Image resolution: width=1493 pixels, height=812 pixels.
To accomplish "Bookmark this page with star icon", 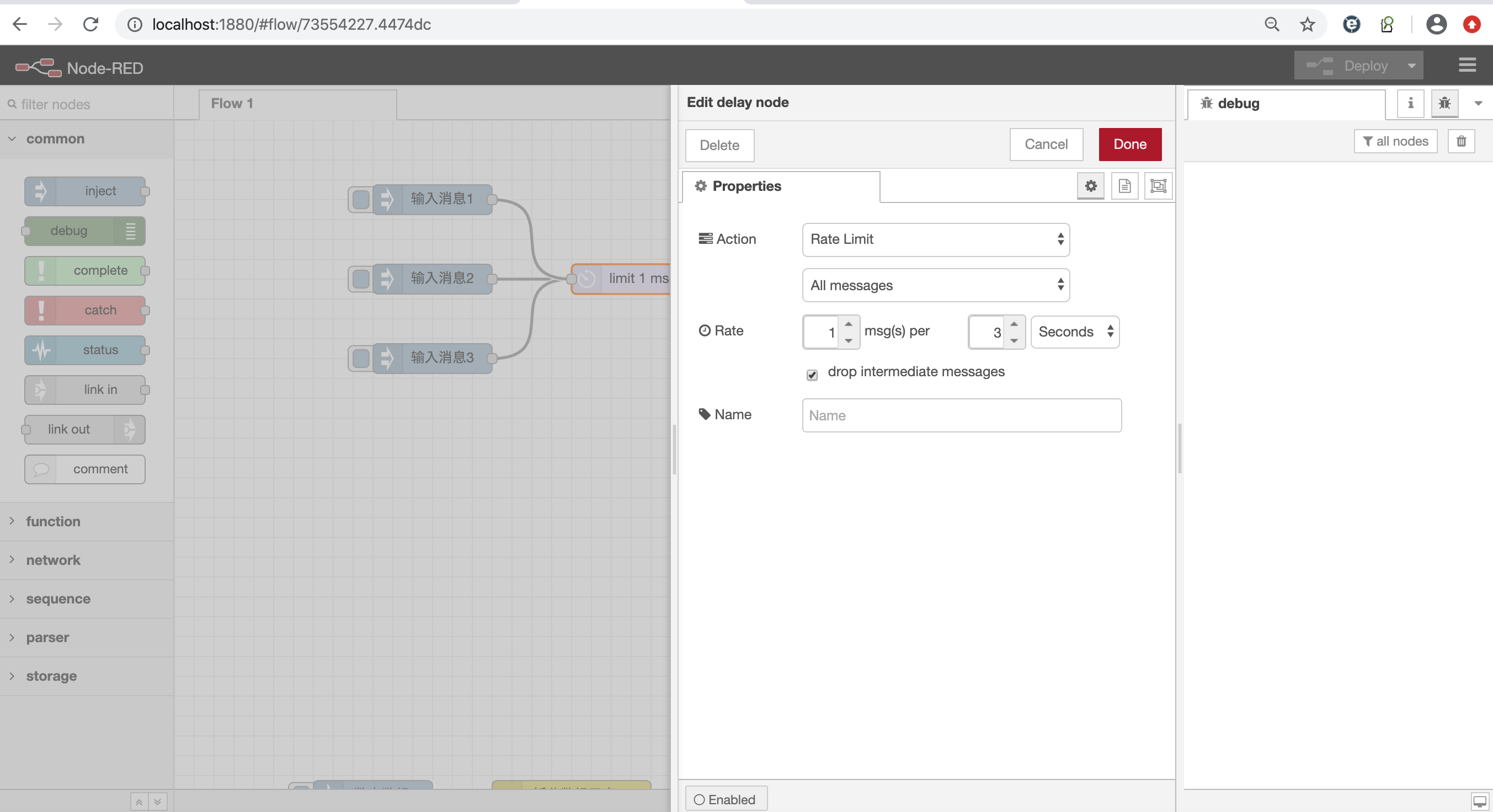I will click(1307, 24).
